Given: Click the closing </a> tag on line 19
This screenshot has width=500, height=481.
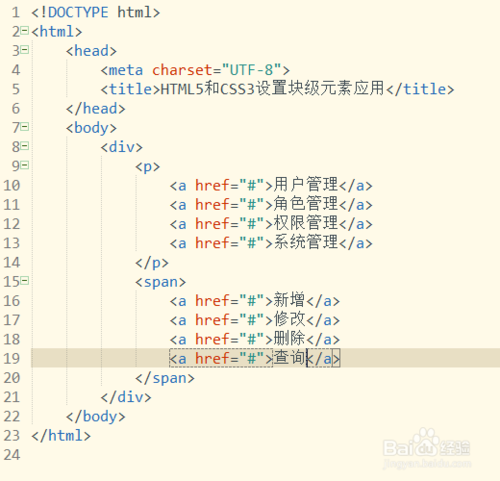Looking at the screenshot, I should pos(323,359).
